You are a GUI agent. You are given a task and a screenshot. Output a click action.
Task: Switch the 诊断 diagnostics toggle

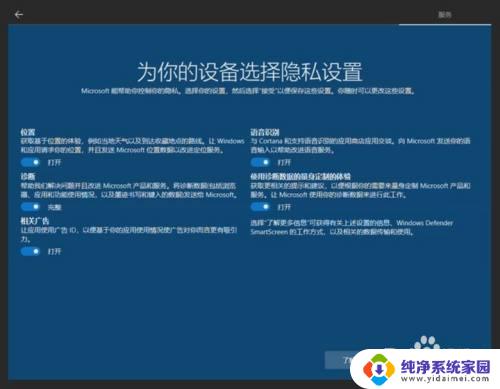tap(30, 207)
